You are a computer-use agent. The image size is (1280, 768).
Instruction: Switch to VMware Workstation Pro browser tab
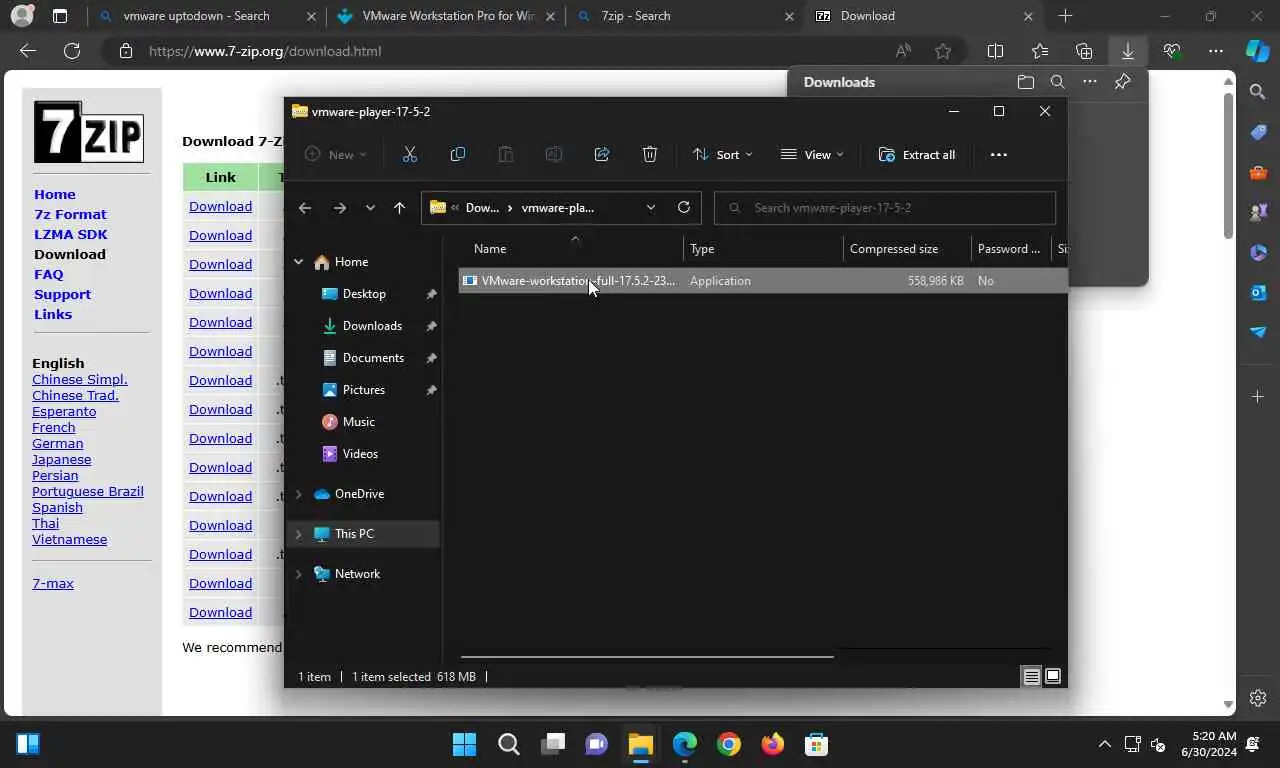click(446, 16)
